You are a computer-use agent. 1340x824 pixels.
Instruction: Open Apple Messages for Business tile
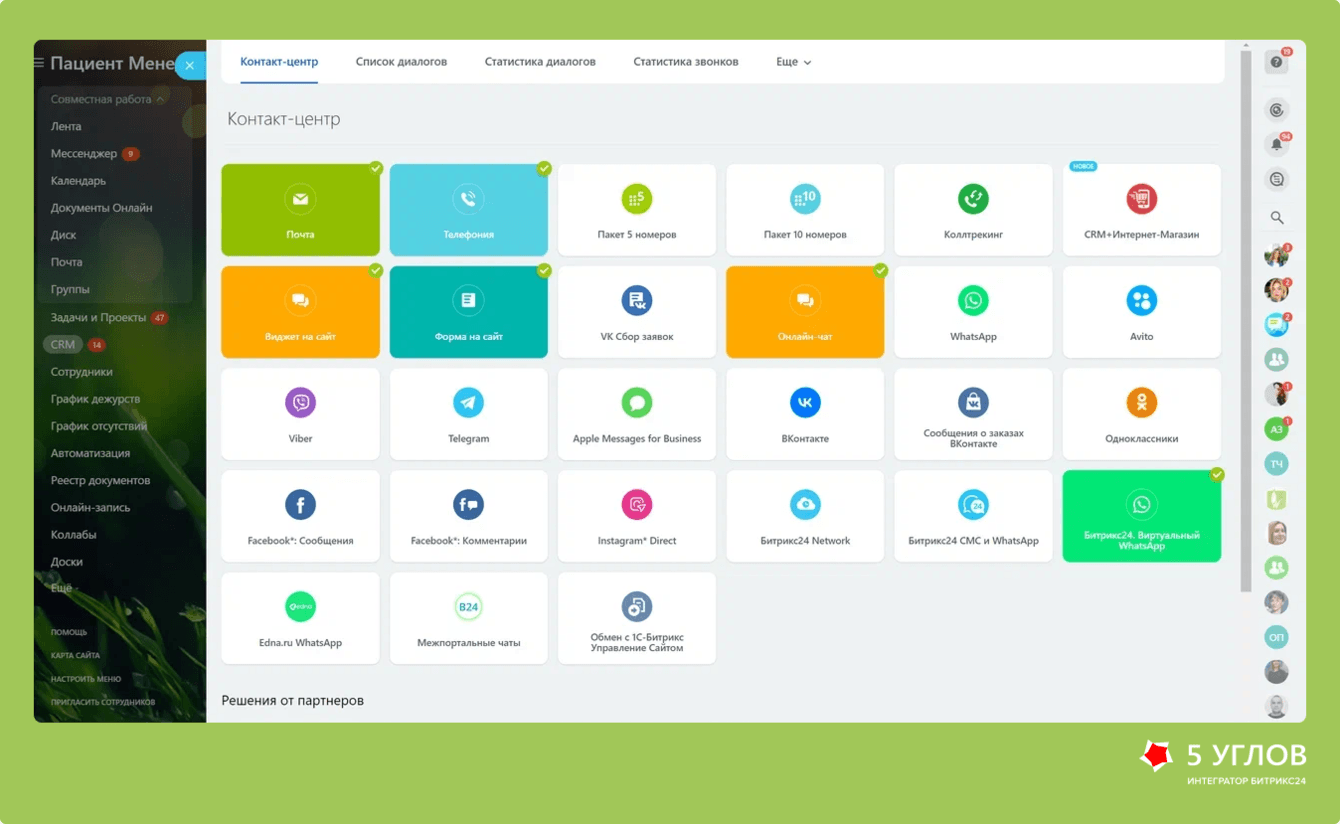point(637,414)
